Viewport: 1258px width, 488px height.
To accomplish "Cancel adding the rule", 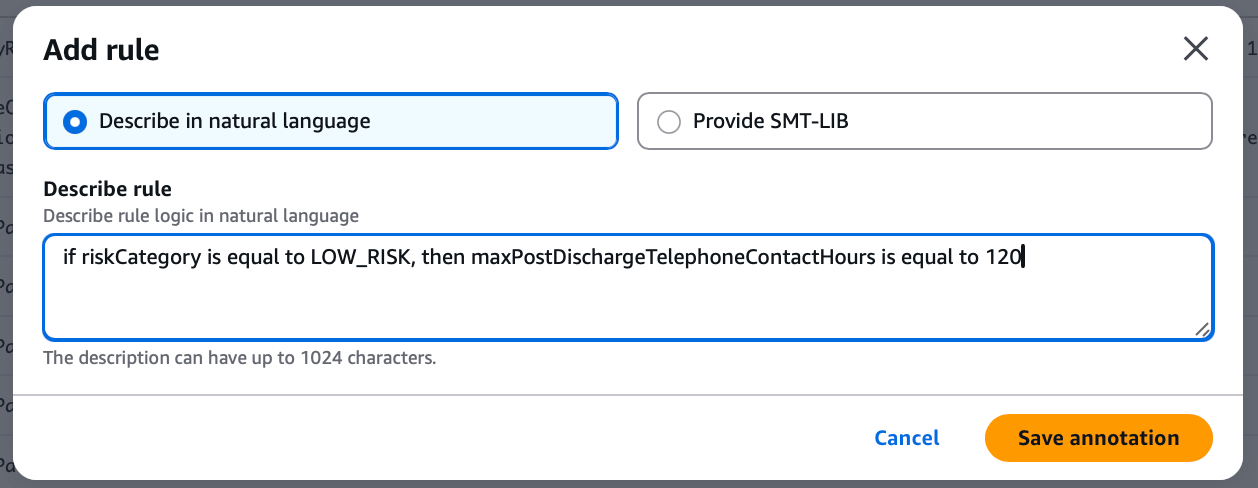I will click(x=906, y=438).
